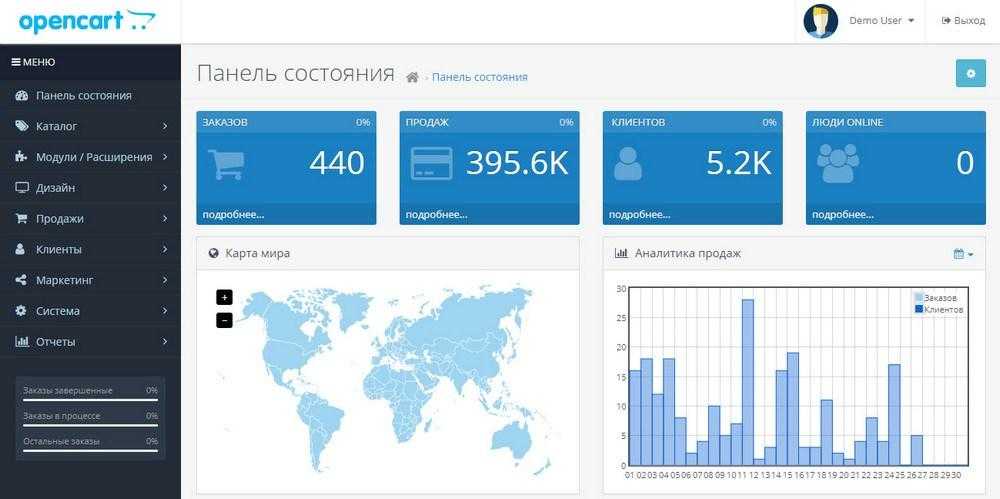Open dashboard settings gear button
The width and height of the screenshot is (1000, 499).
[970, 73]
